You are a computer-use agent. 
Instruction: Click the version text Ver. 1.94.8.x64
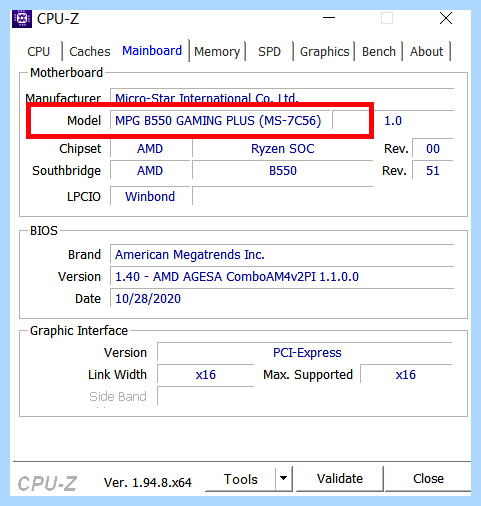[148, 482]
